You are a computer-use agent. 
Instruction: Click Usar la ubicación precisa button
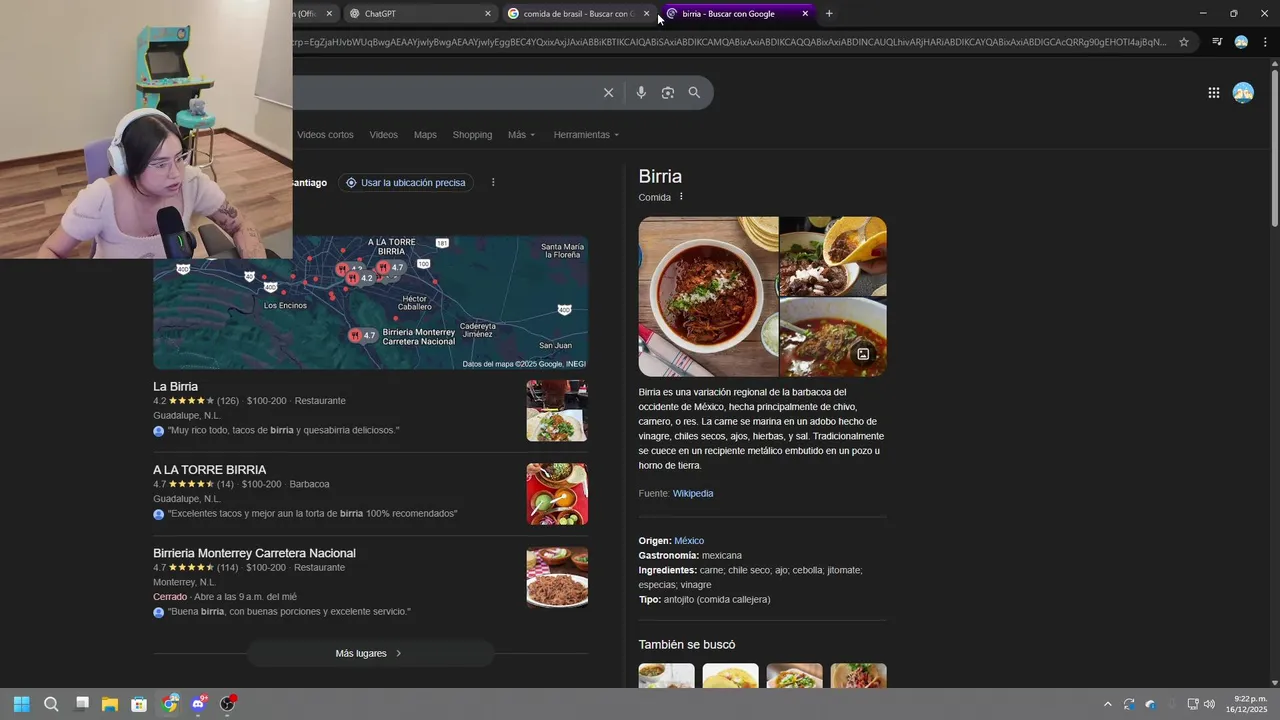click(405, 183)
